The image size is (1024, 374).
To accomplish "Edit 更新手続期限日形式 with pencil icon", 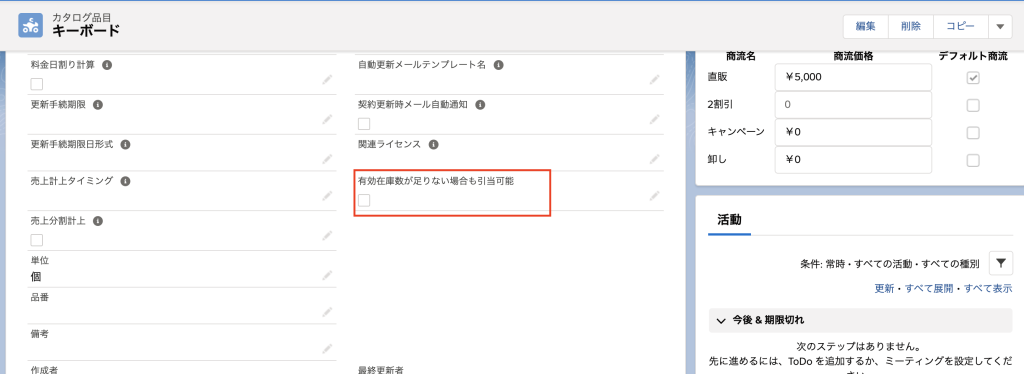I will [x=327, y=159].
